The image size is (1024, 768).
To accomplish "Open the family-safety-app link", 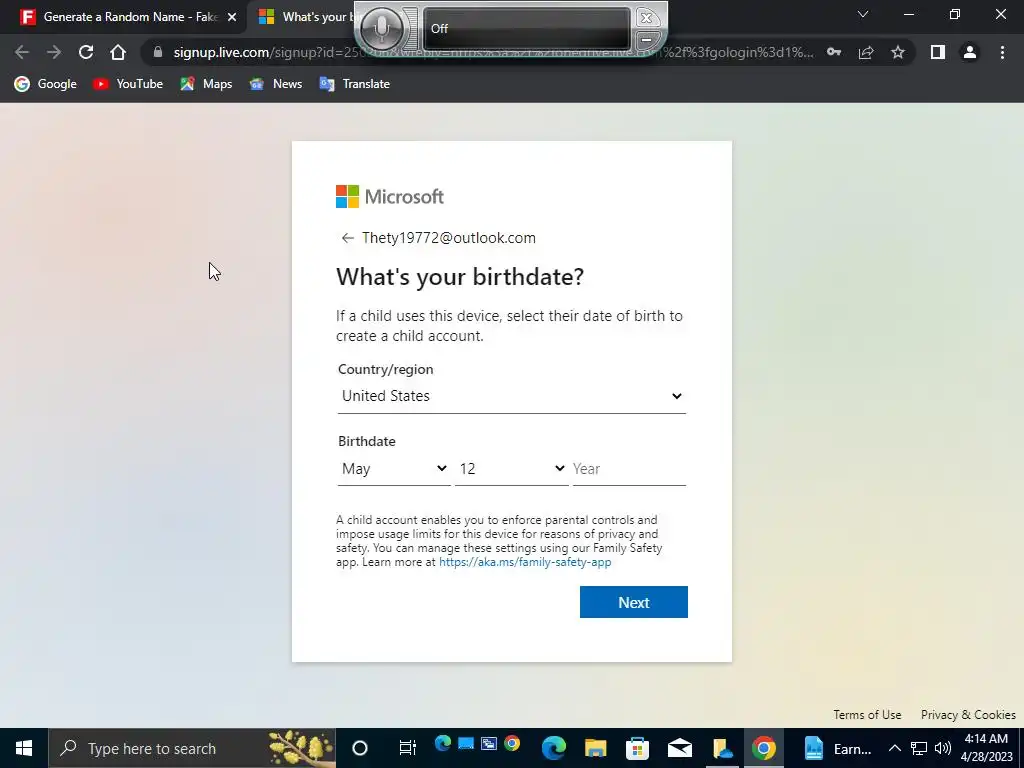I will (525, 562).
